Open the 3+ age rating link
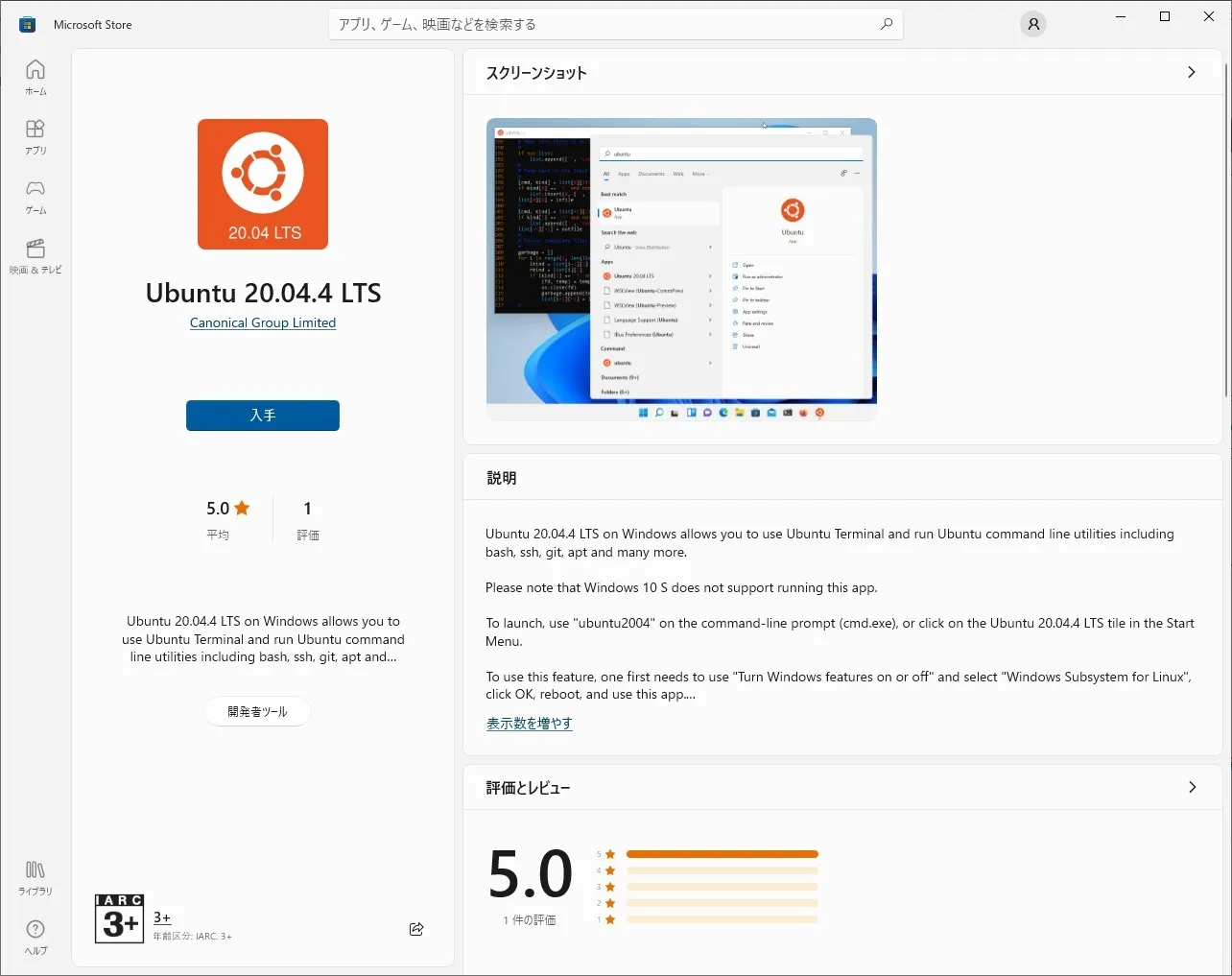Viewport: 1232px width, 976px height. point(162,917)
